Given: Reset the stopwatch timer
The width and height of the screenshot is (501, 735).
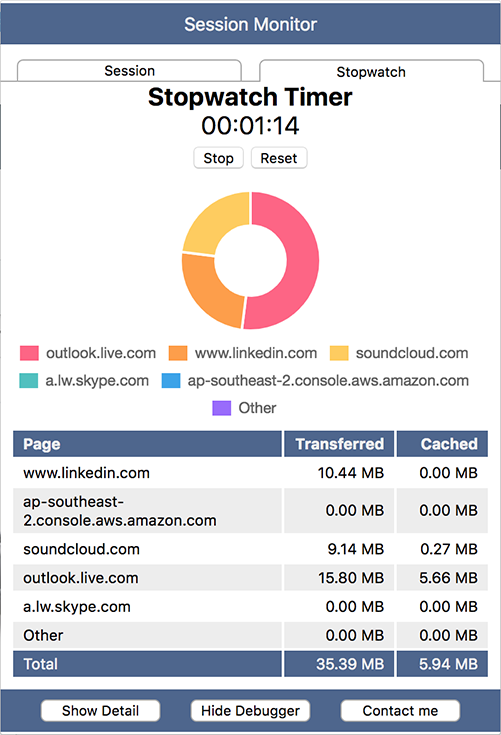Looking at the screenshot, I should 279,158.
